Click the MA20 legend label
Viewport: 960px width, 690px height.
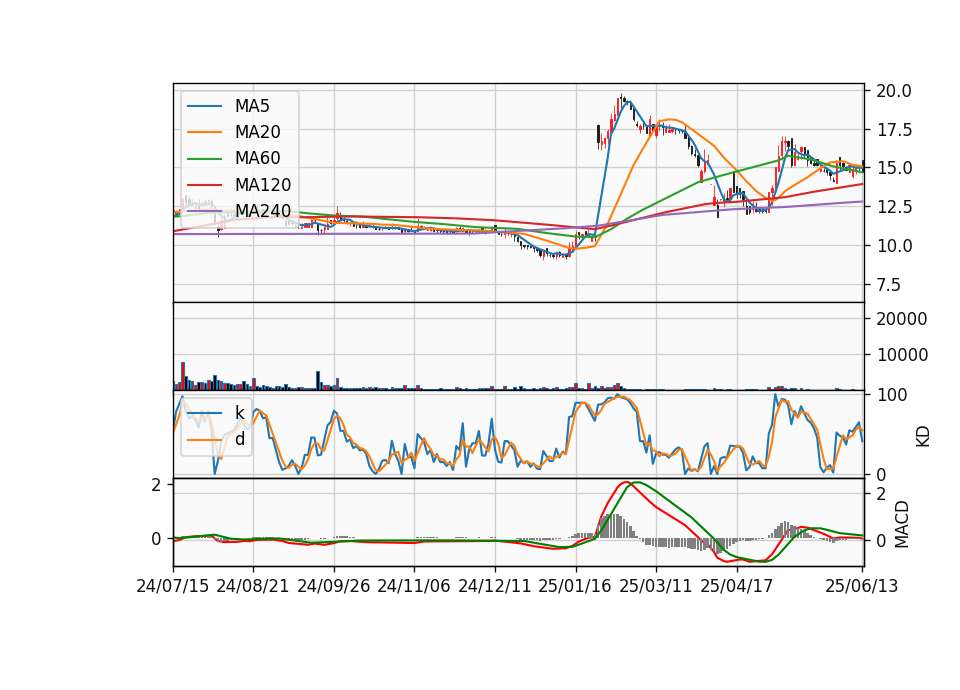(x=257, y=132)
